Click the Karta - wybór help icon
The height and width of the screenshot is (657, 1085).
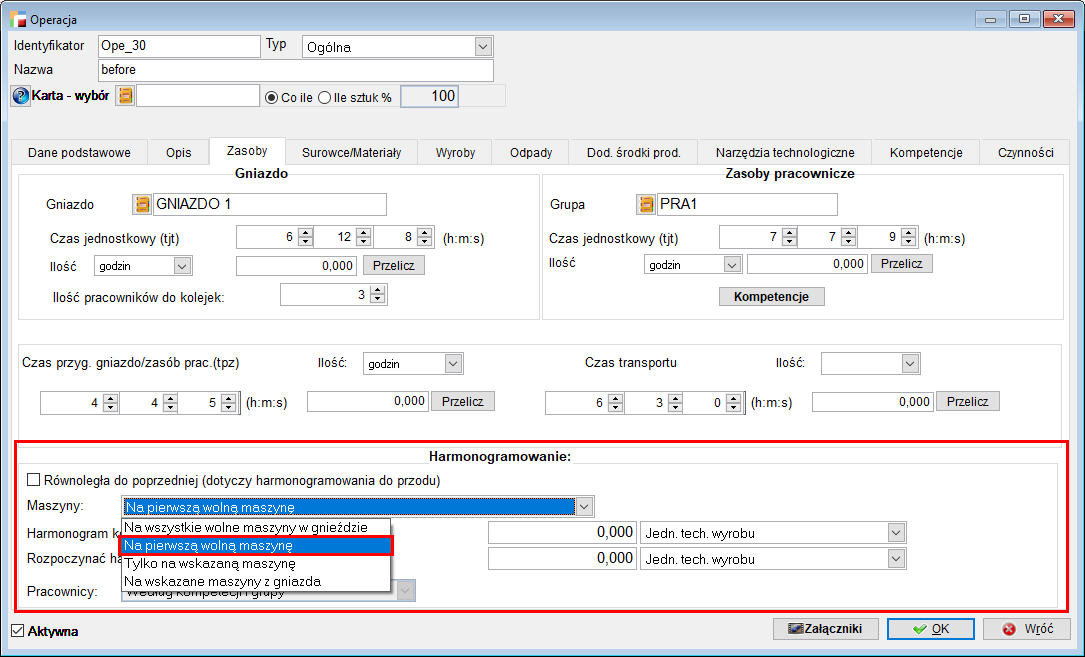[x=20, y=96]
